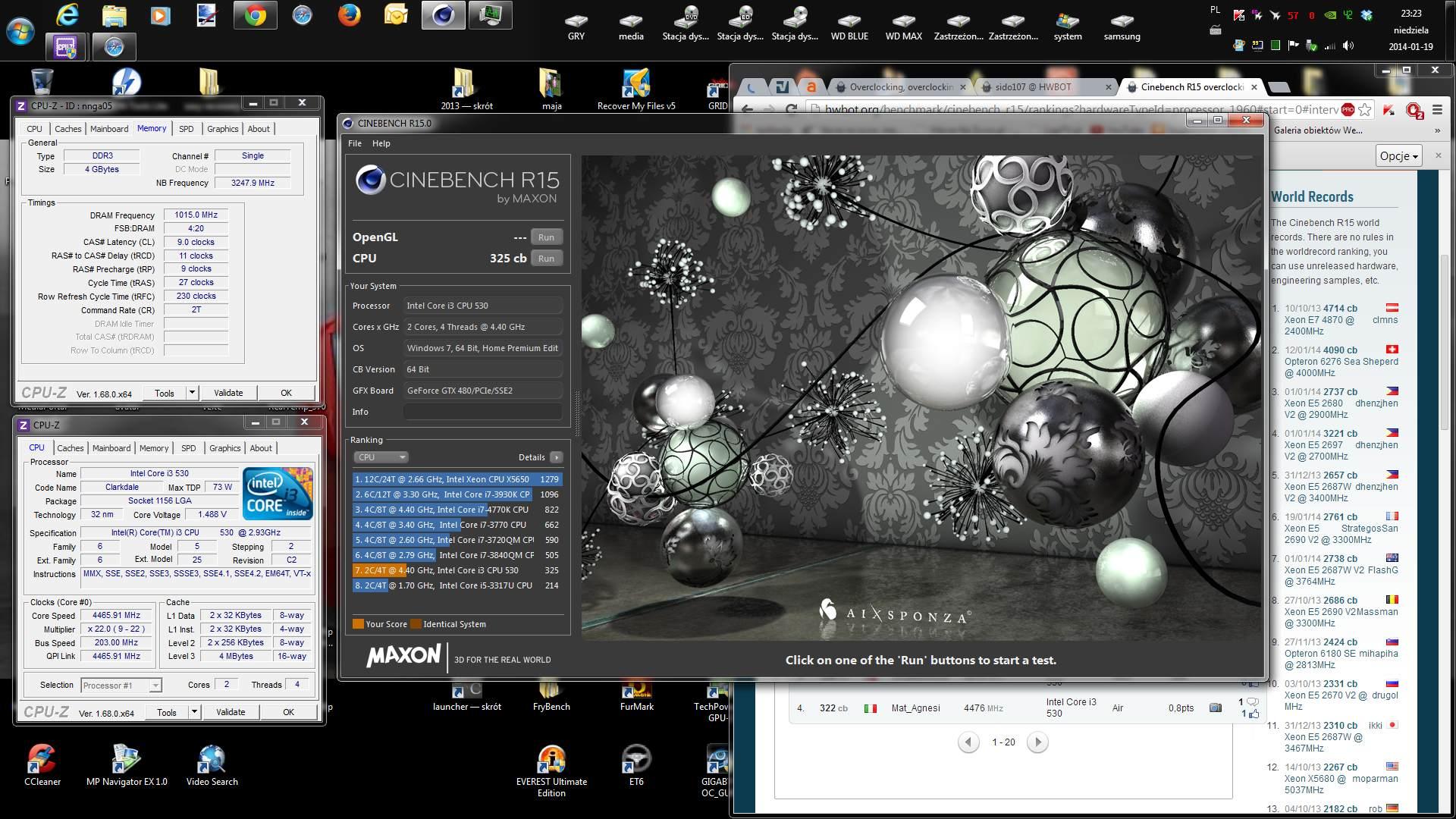Open Processor #1 selection combo box

pos(121,686)
